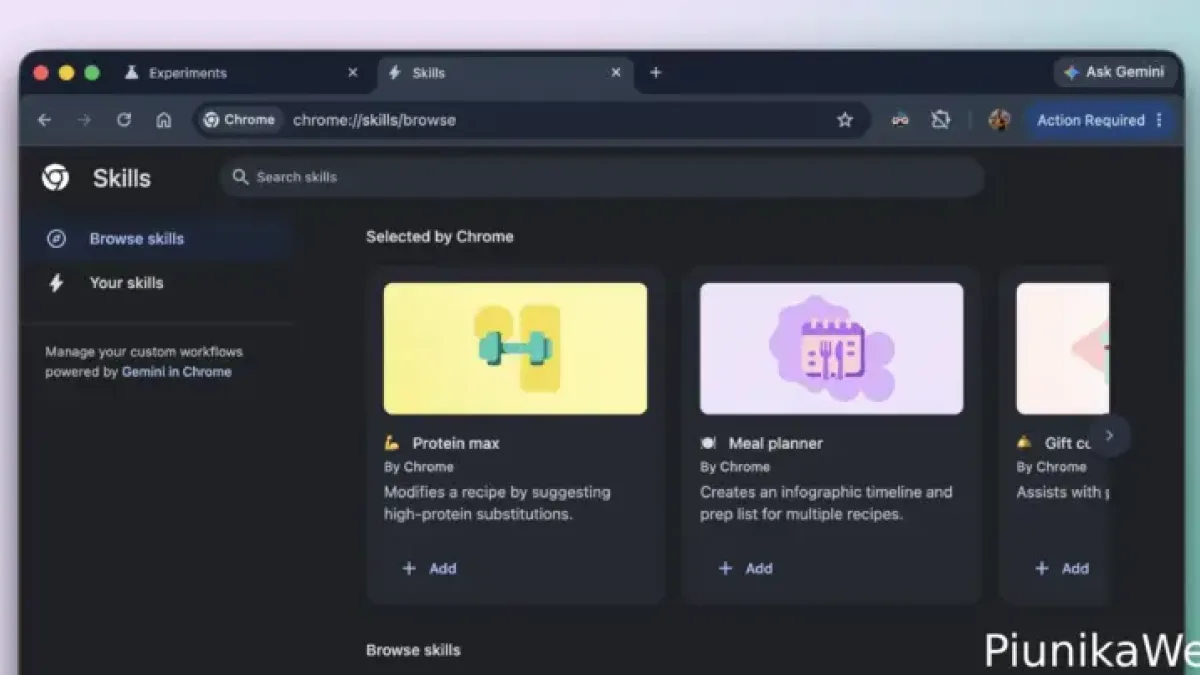Click the green window fullscreen button

92,73
